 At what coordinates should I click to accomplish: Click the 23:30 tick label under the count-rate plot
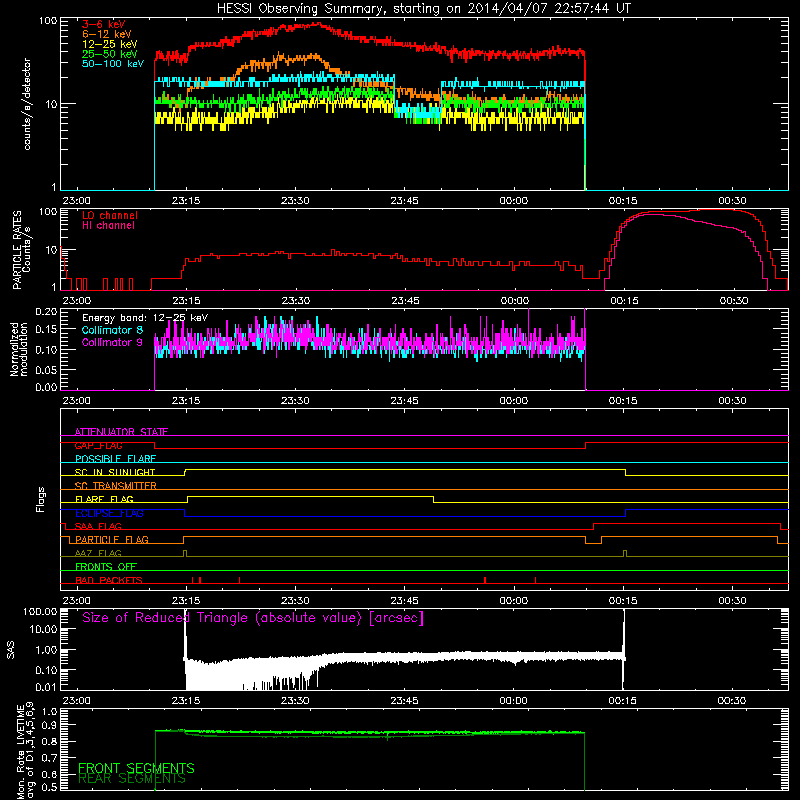coord(295,201)
